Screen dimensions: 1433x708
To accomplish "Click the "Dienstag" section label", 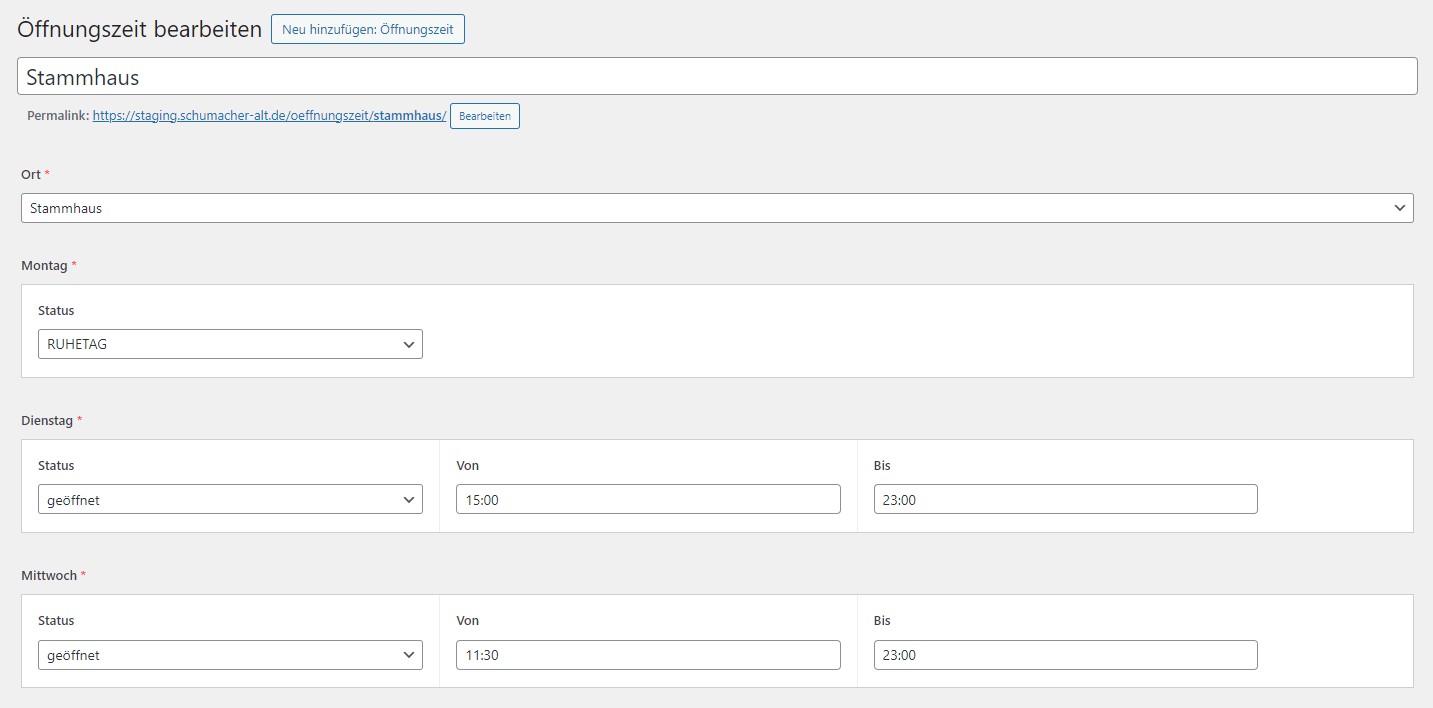I will [x=47, y=421].
